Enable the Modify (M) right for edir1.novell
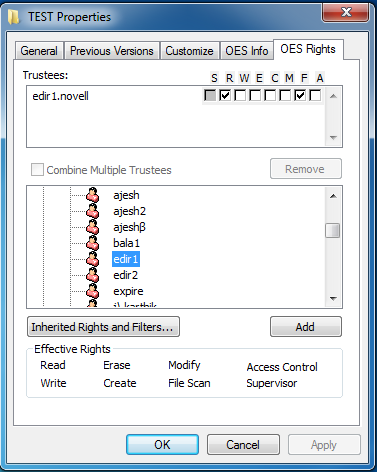Screen dimensions: 377x472 coord(285,96)
